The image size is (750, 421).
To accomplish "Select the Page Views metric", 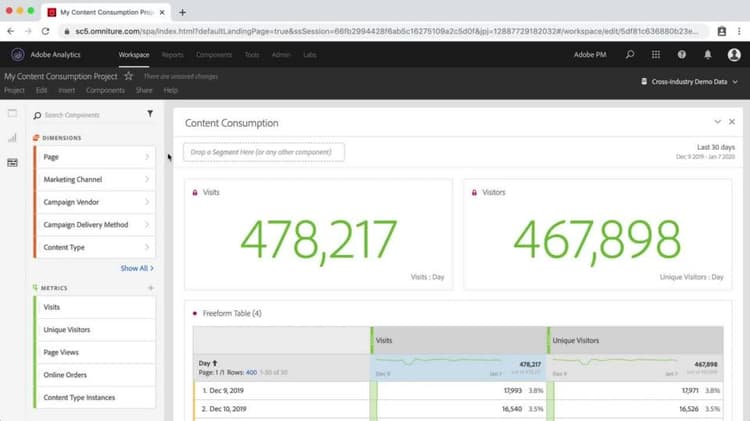I will (95, 352).
